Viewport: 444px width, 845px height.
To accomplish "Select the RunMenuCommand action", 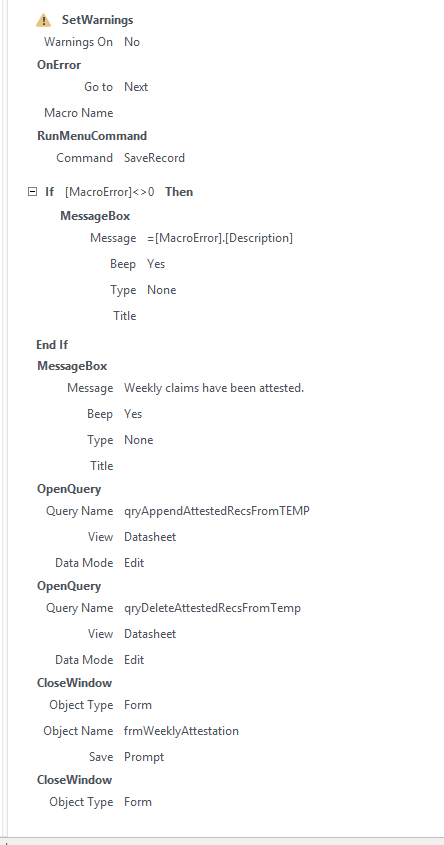I will [92, 136].
